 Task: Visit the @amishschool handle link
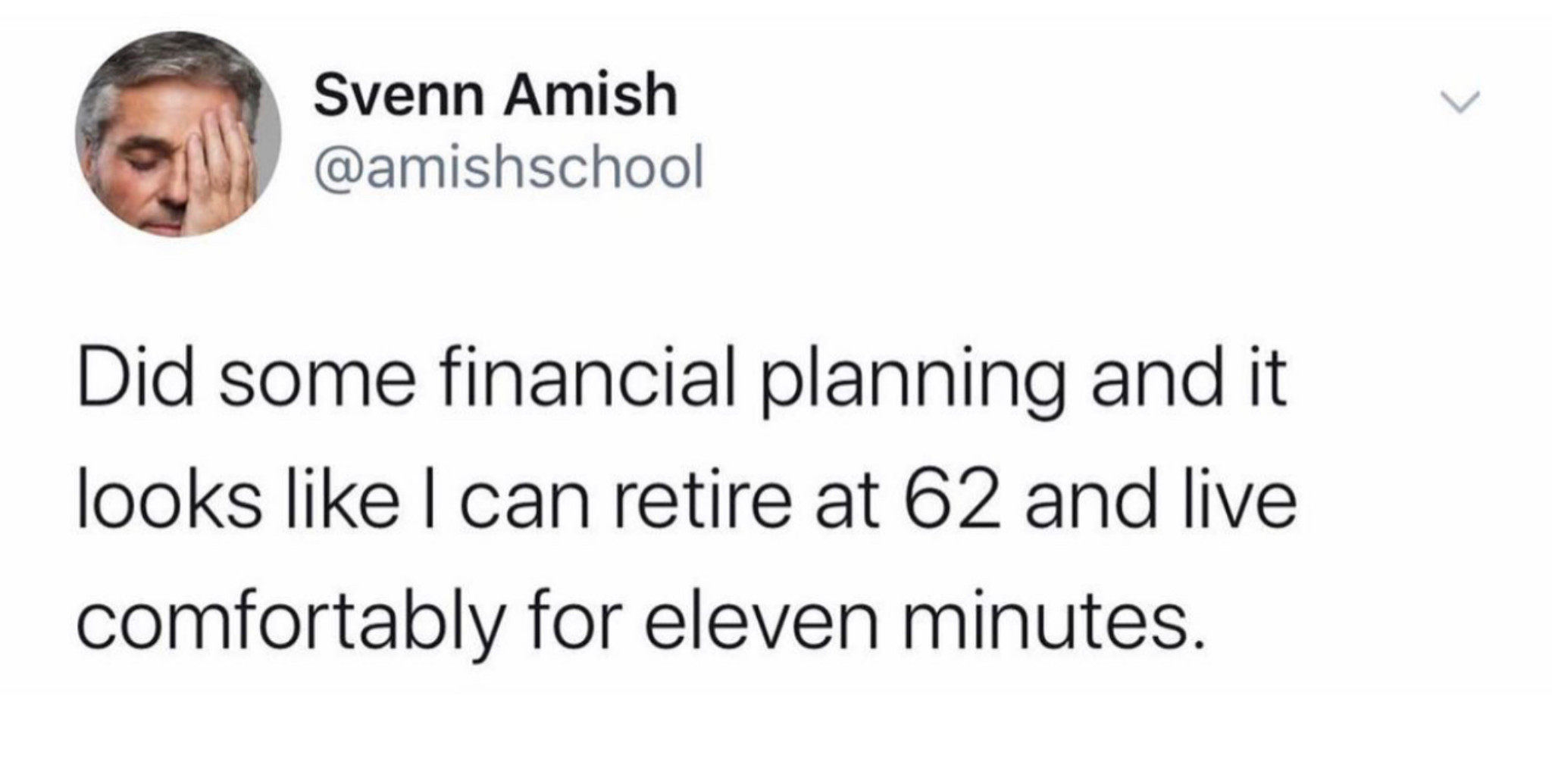tap(508, 168)
